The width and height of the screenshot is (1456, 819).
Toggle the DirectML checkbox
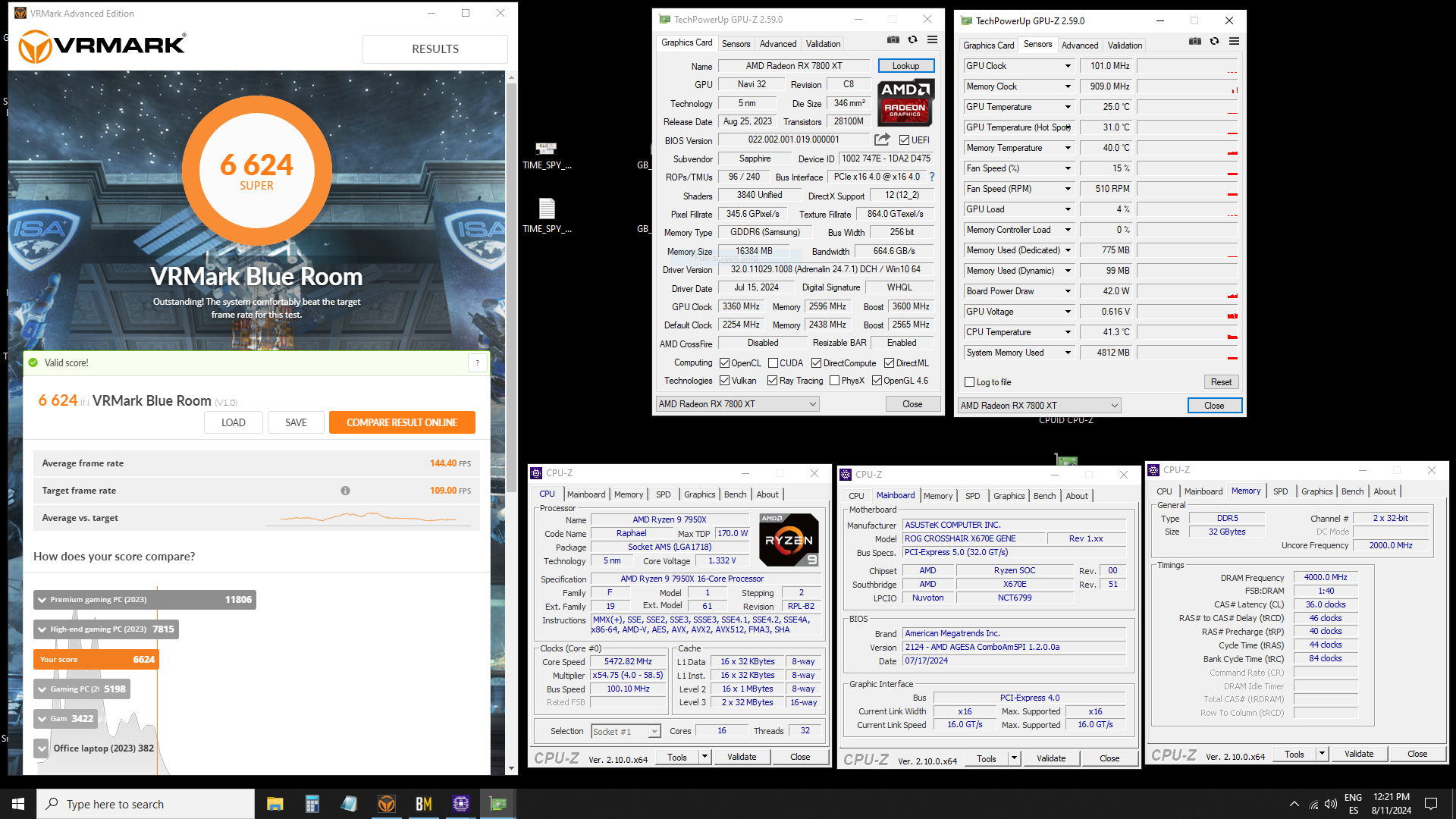click(889, 363)
